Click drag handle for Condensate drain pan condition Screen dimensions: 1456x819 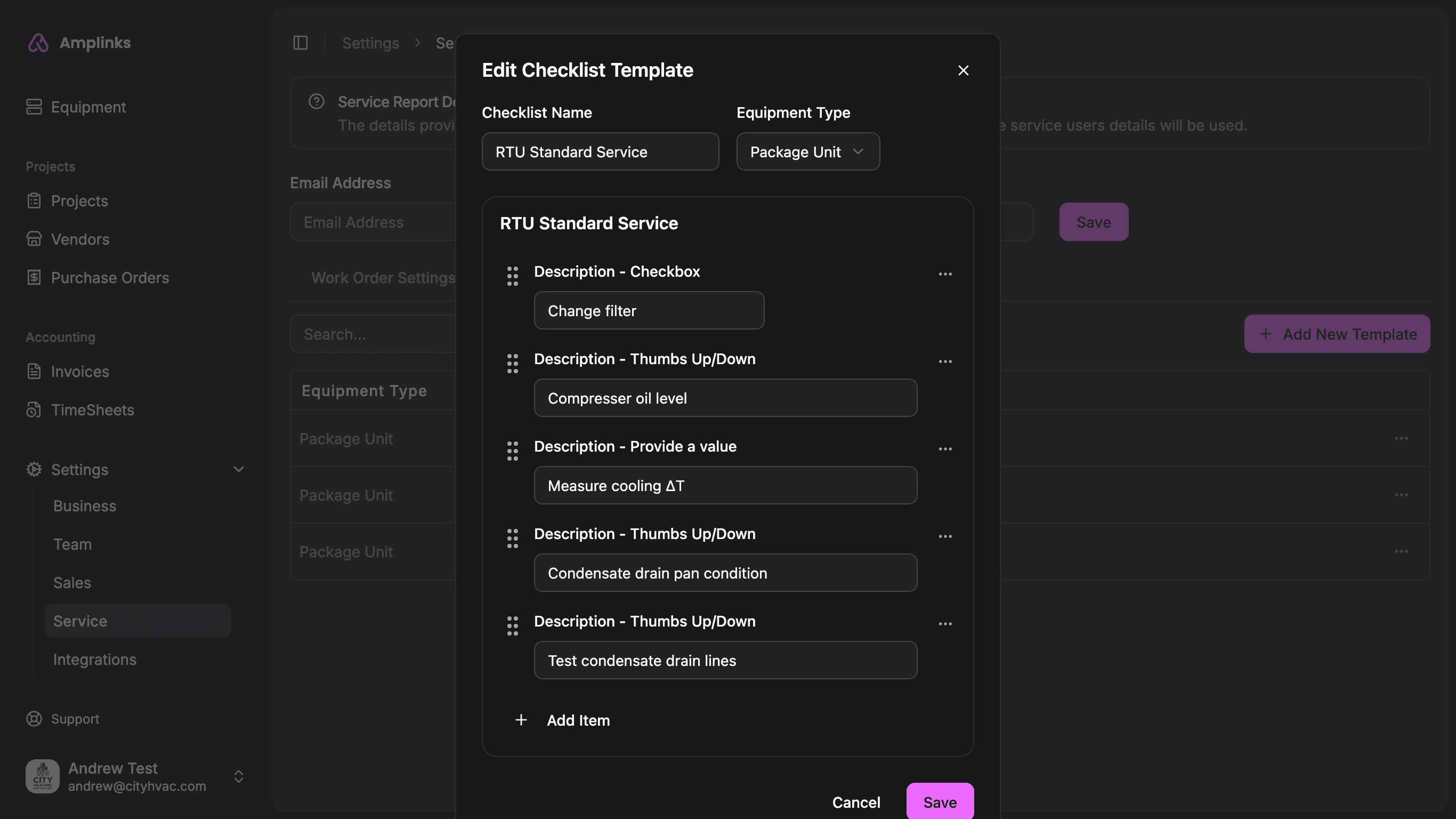512,539
